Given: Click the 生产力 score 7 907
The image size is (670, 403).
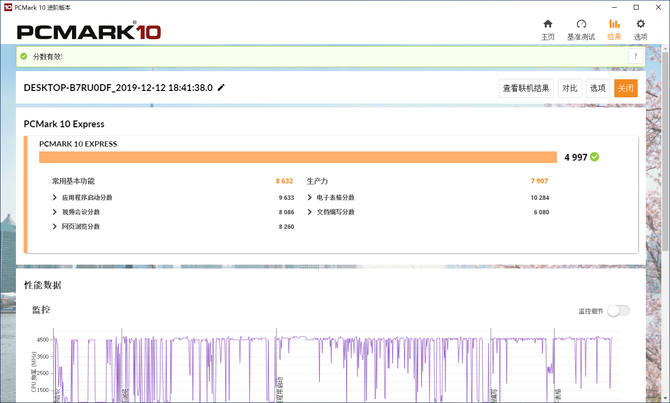Looking at the screenshot, I should click(x=539, y=181).
